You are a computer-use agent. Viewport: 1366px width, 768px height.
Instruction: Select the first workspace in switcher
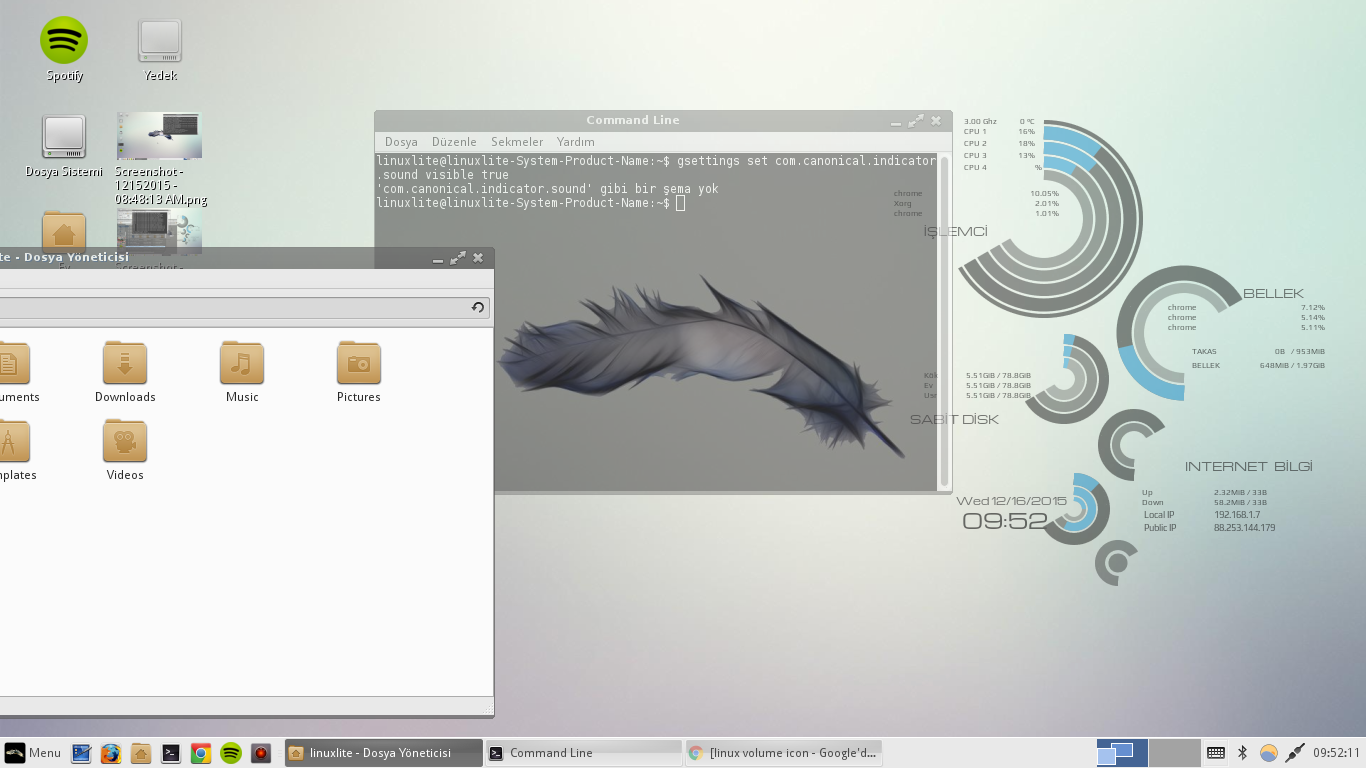pyautogui.click(x=1122, y=753)
